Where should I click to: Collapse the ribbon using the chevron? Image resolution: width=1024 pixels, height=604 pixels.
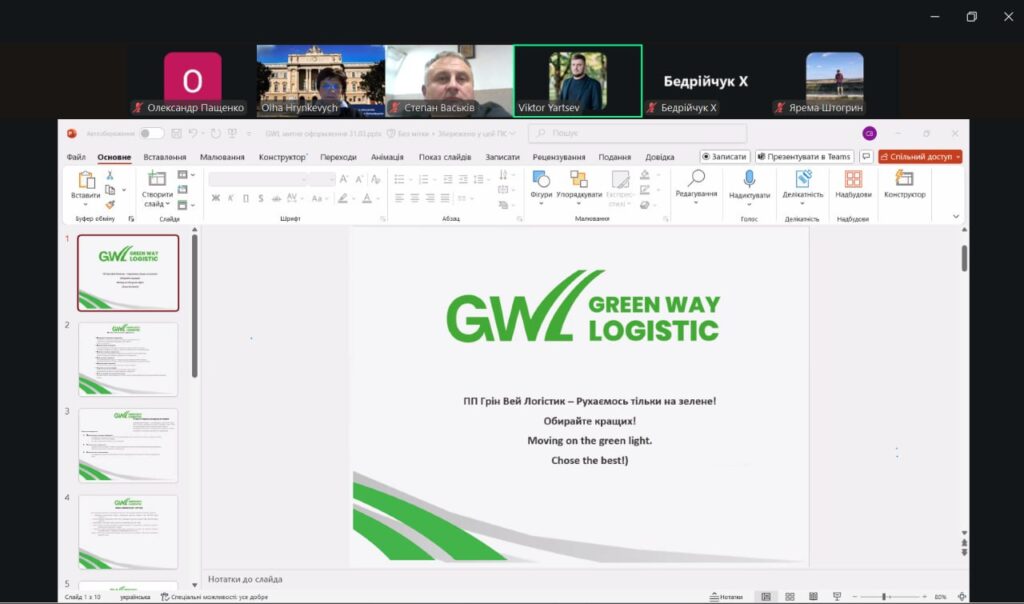(956, 216)
